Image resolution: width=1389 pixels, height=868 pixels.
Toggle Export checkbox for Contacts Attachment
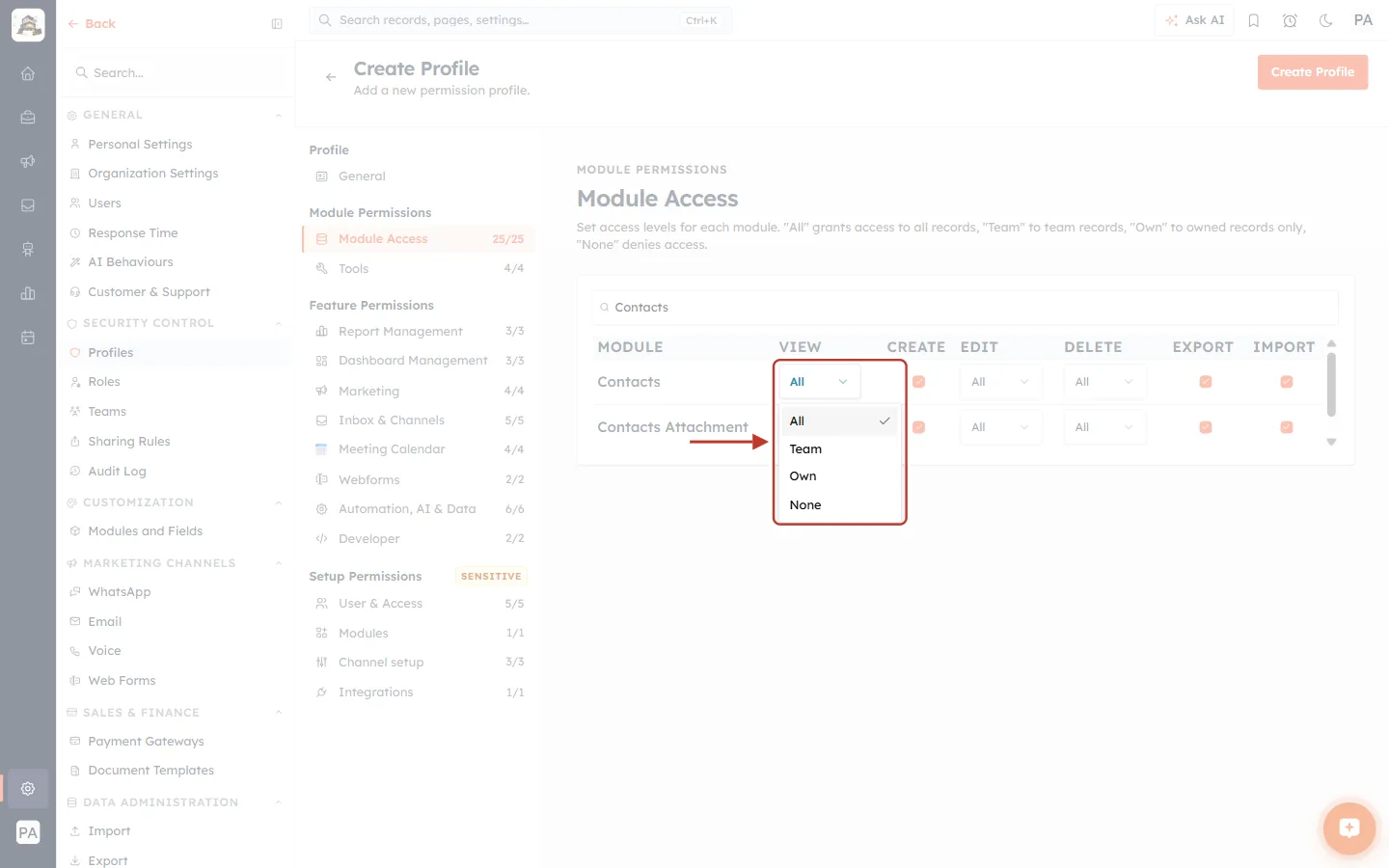coord(1206,427)
